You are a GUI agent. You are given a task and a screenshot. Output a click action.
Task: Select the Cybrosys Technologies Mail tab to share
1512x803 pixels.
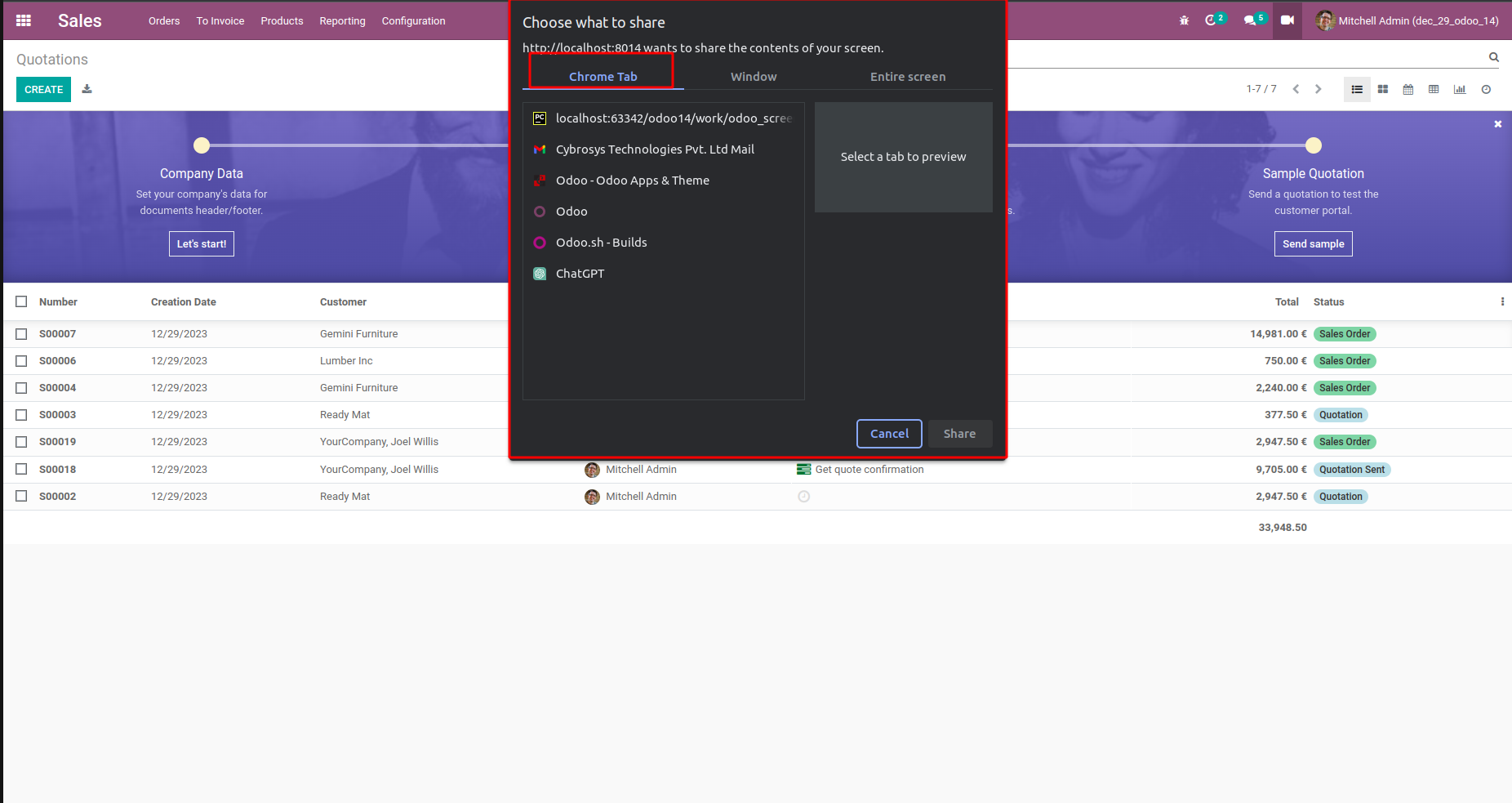[x=663, y=149]
